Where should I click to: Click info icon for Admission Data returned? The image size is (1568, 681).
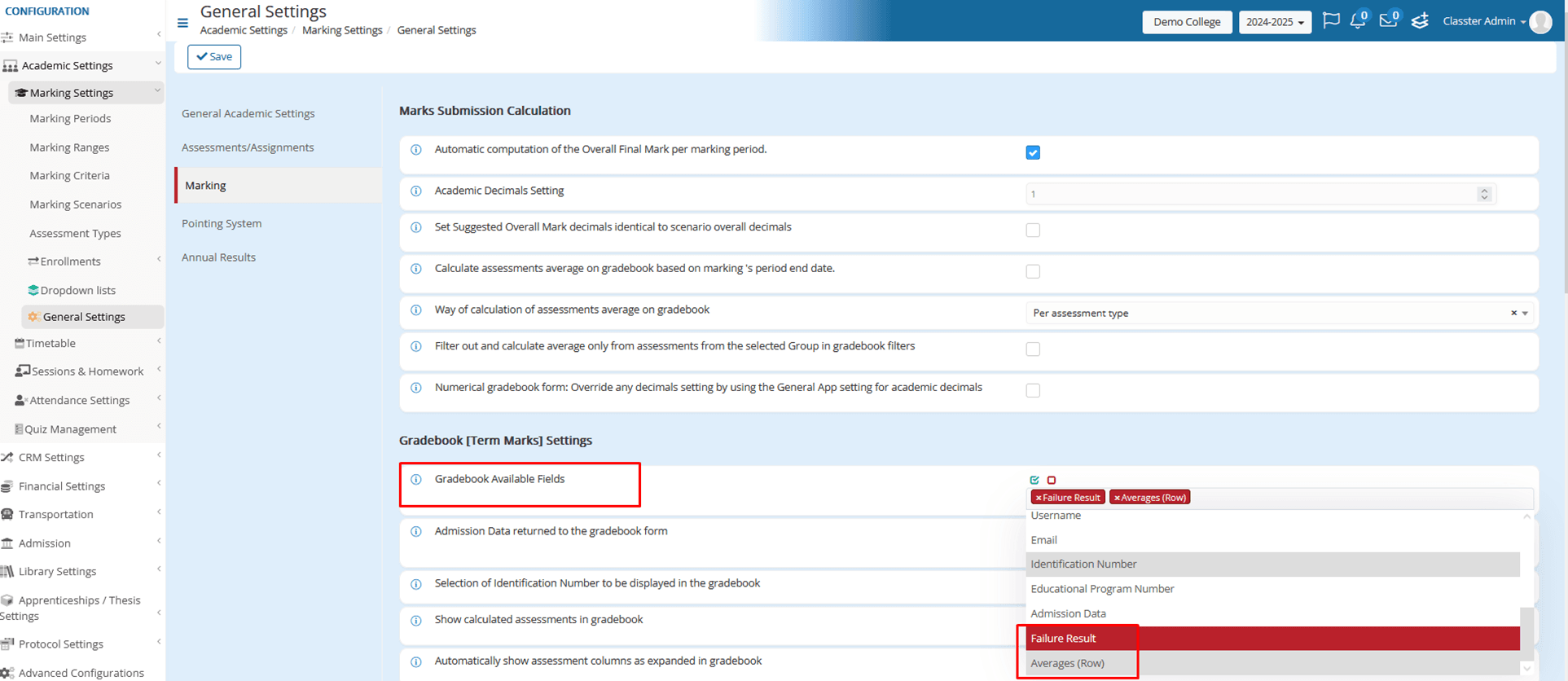tap(416, 532)
